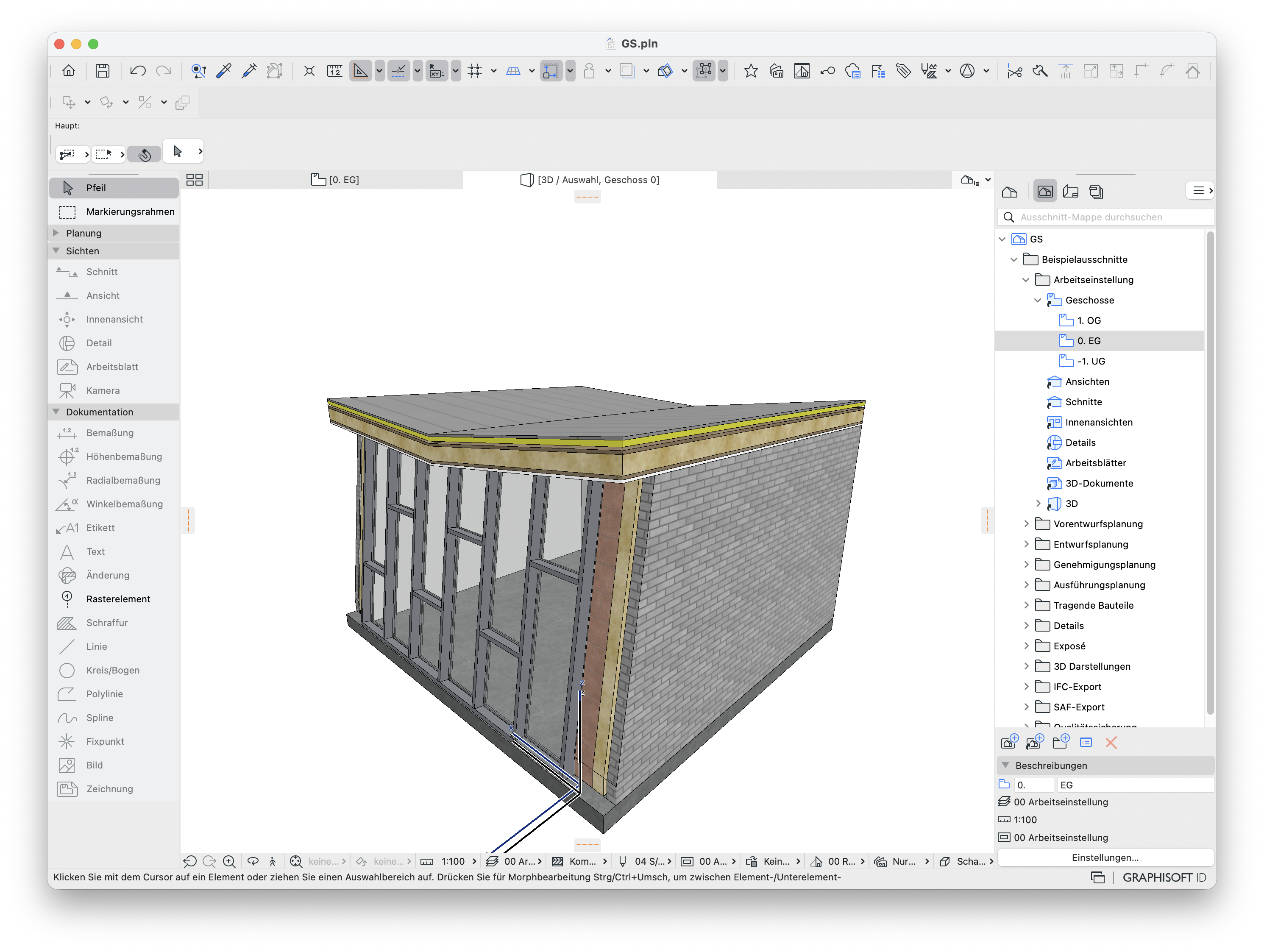
Task: Toggle the grid snap button
Action: [x=474, y=71]
